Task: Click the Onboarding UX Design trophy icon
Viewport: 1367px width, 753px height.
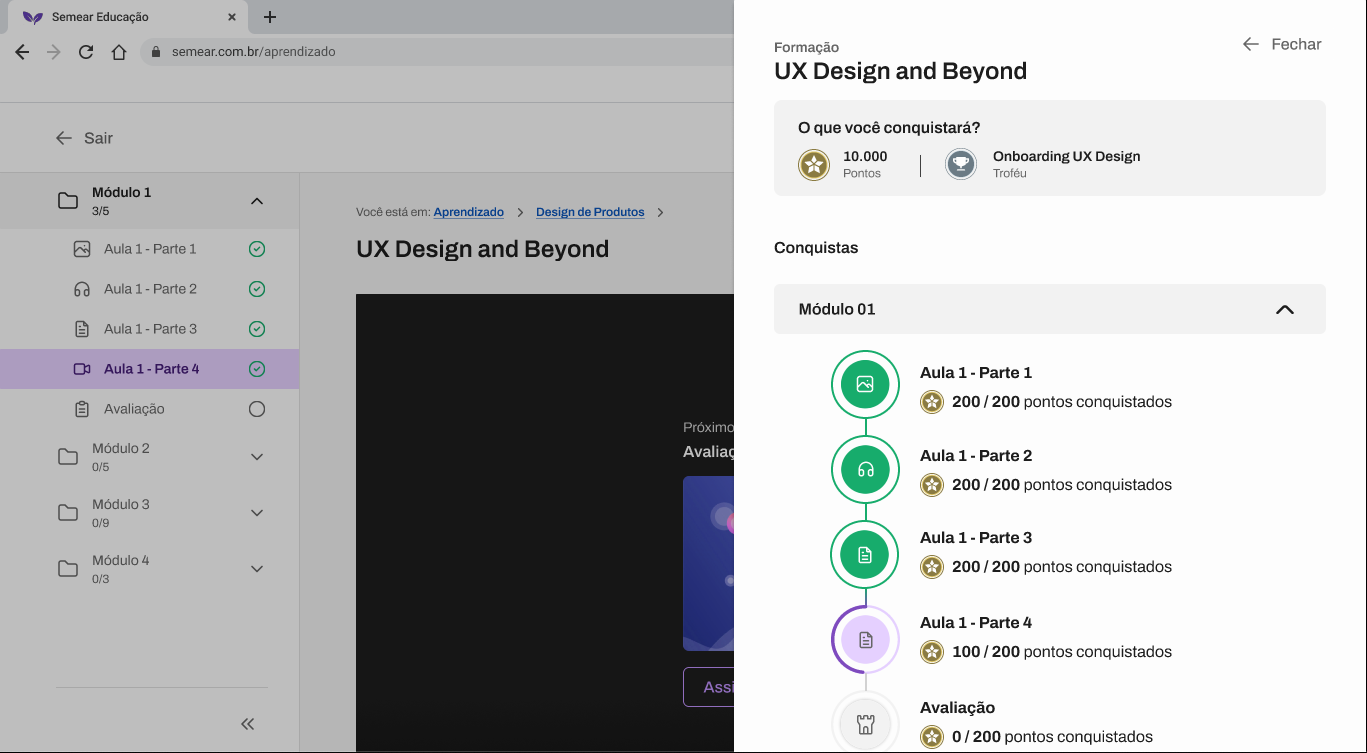Action: [x=961, y=164]
